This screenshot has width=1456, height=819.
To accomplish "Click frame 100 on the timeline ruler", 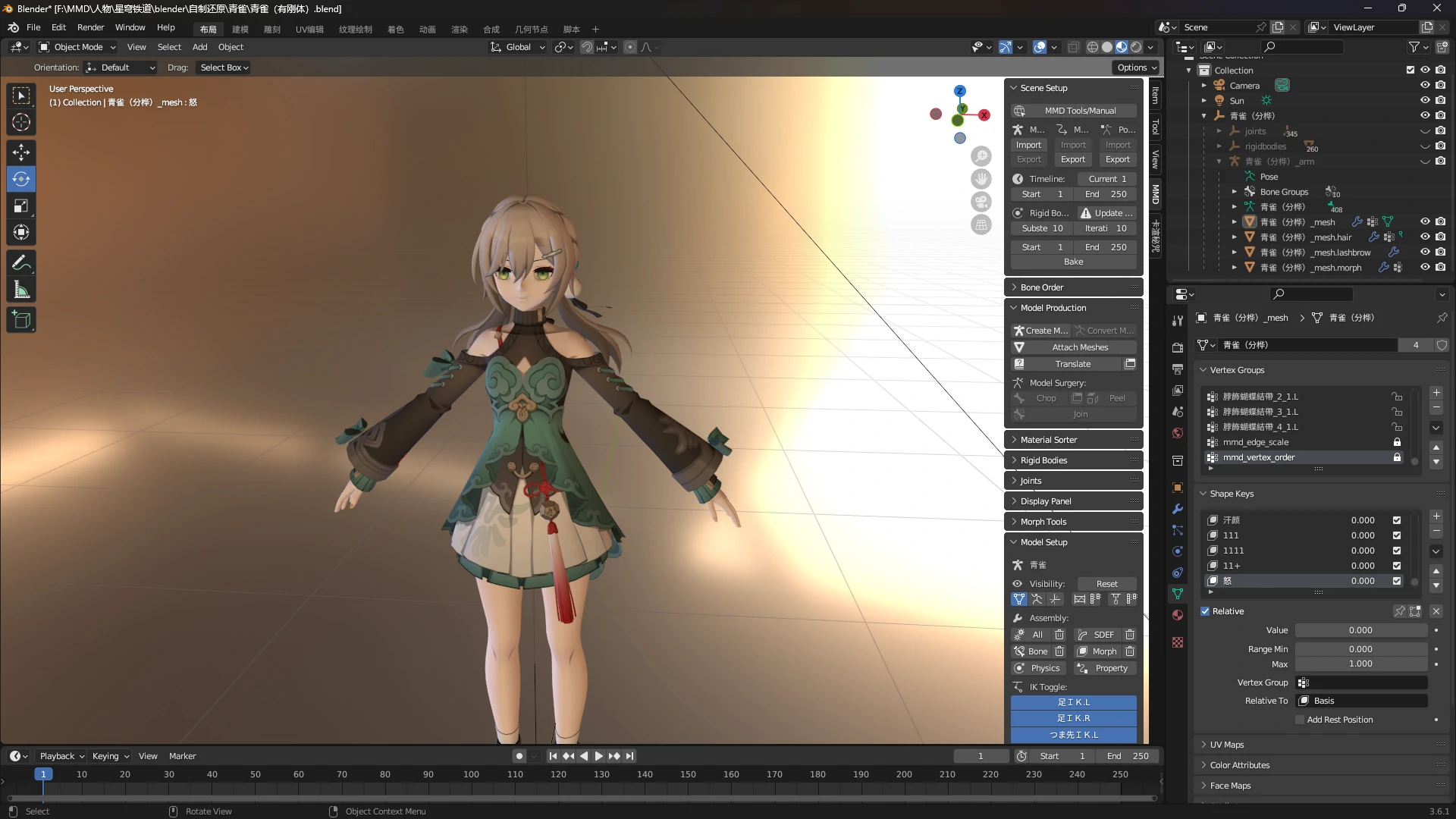I will tap(471, 774).
